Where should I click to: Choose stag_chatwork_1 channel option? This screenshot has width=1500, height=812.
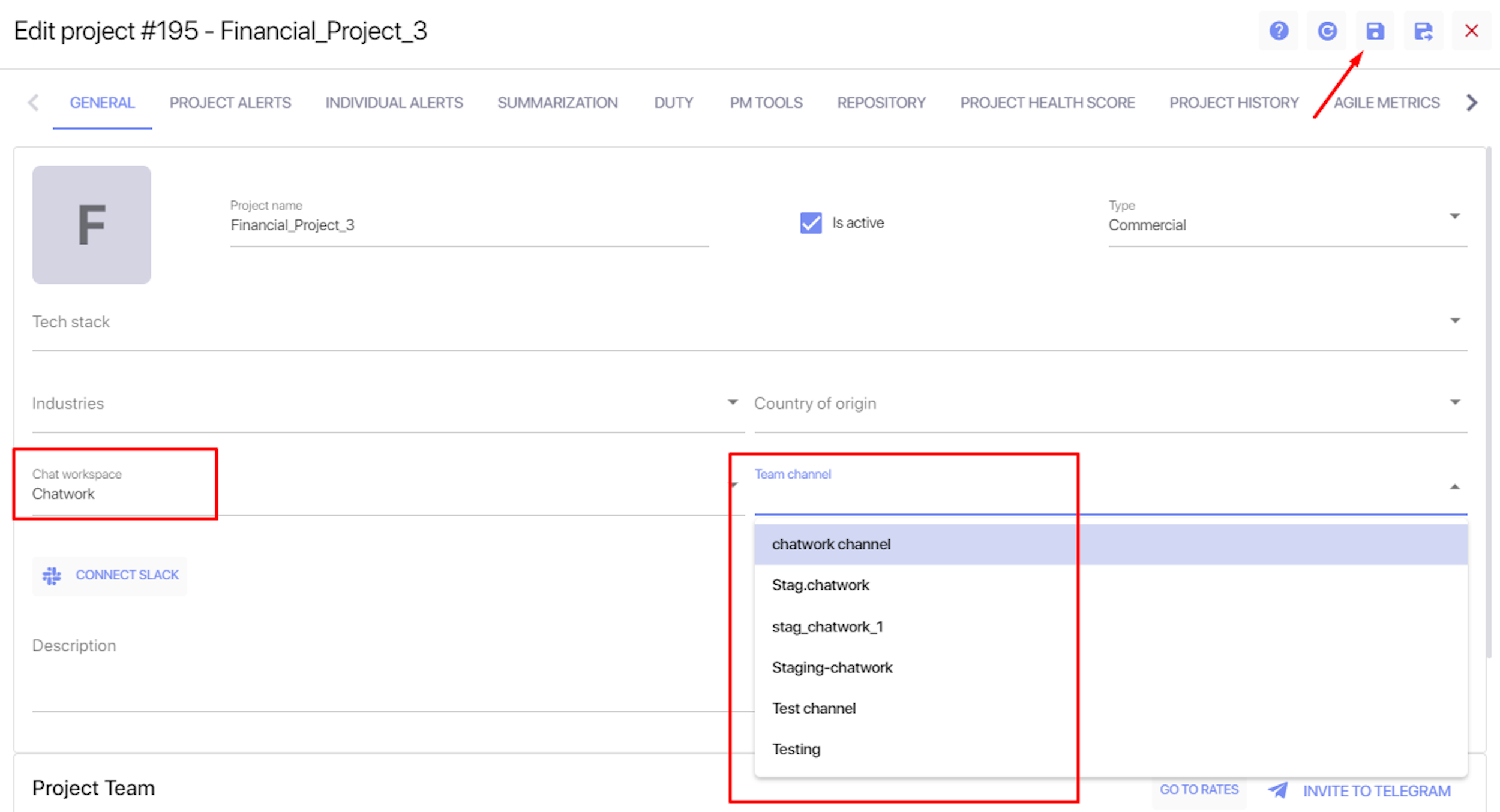(1111, 627)
